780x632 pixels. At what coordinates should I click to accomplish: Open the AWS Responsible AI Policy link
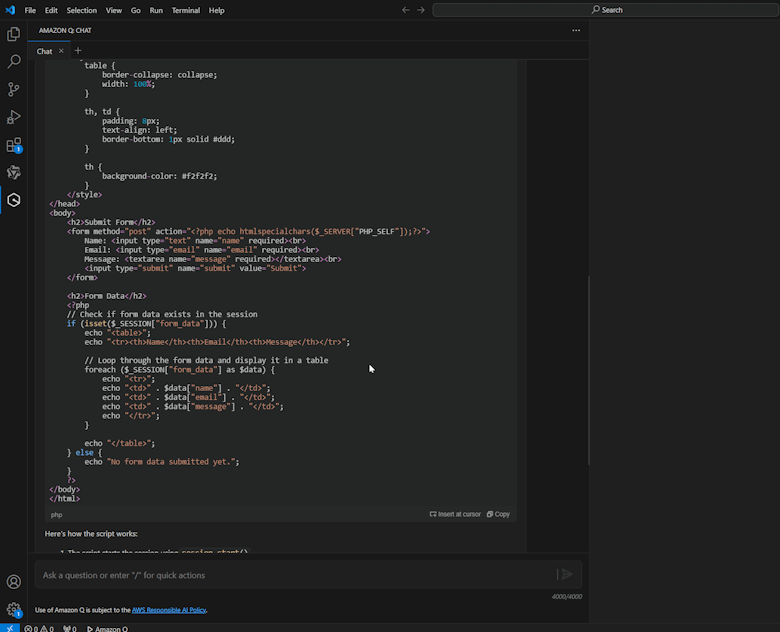click(x=168, y=609)
